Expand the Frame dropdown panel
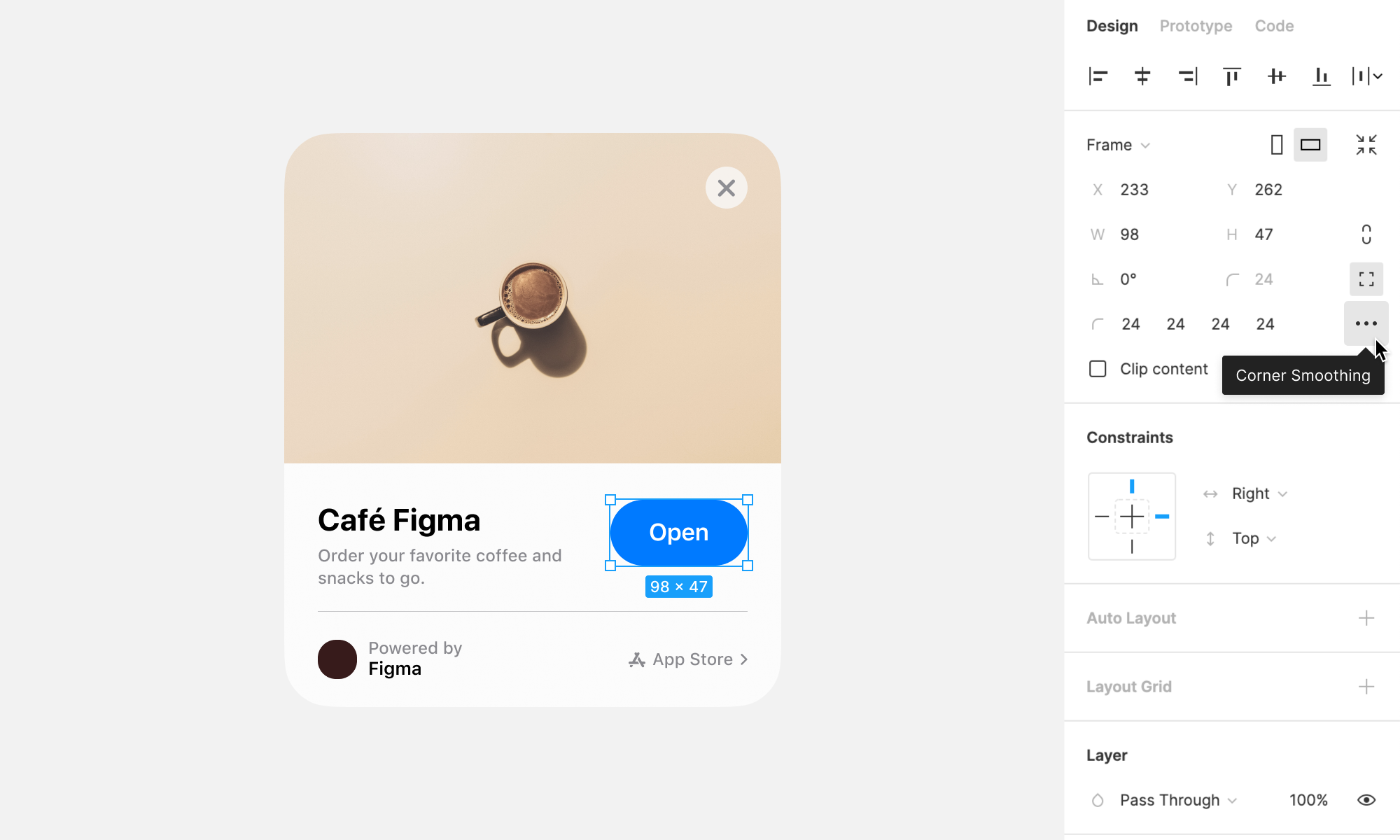Viewport: 1400px width, 840px height. (1149, 144)
